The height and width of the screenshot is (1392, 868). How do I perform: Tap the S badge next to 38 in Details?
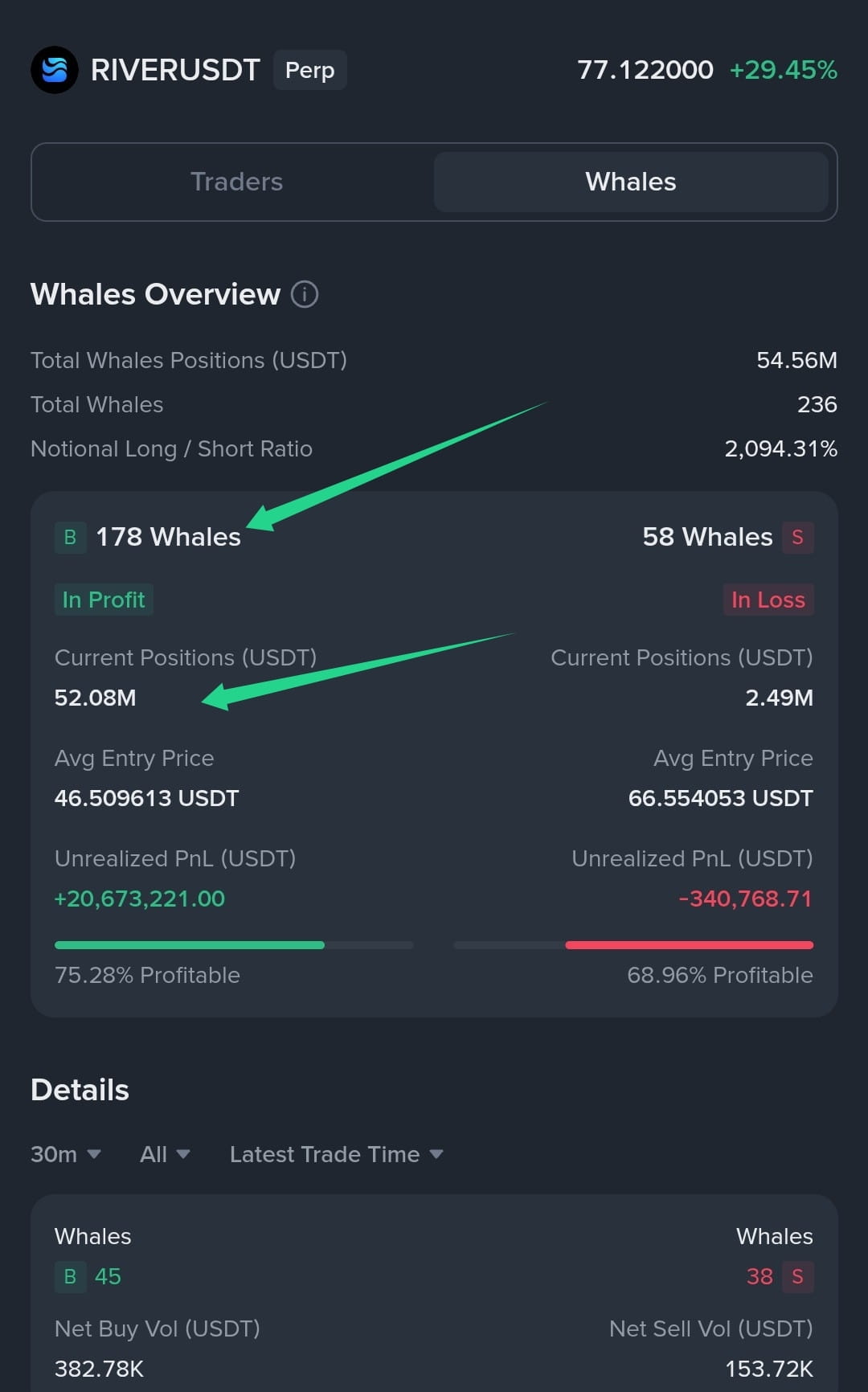[797, 1276]
